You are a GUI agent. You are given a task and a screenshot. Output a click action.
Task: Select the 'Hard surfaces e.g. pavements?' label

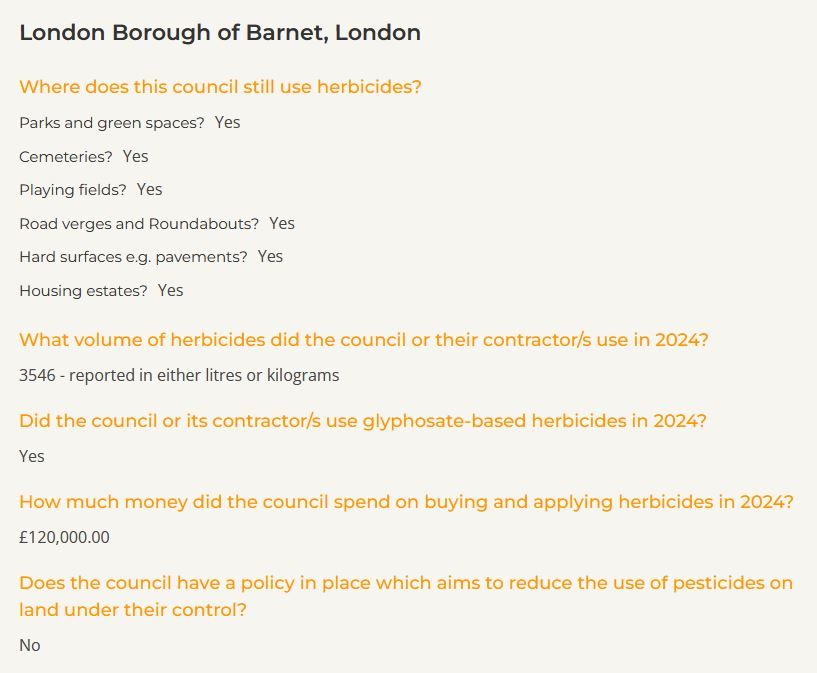tap(133, 257)
